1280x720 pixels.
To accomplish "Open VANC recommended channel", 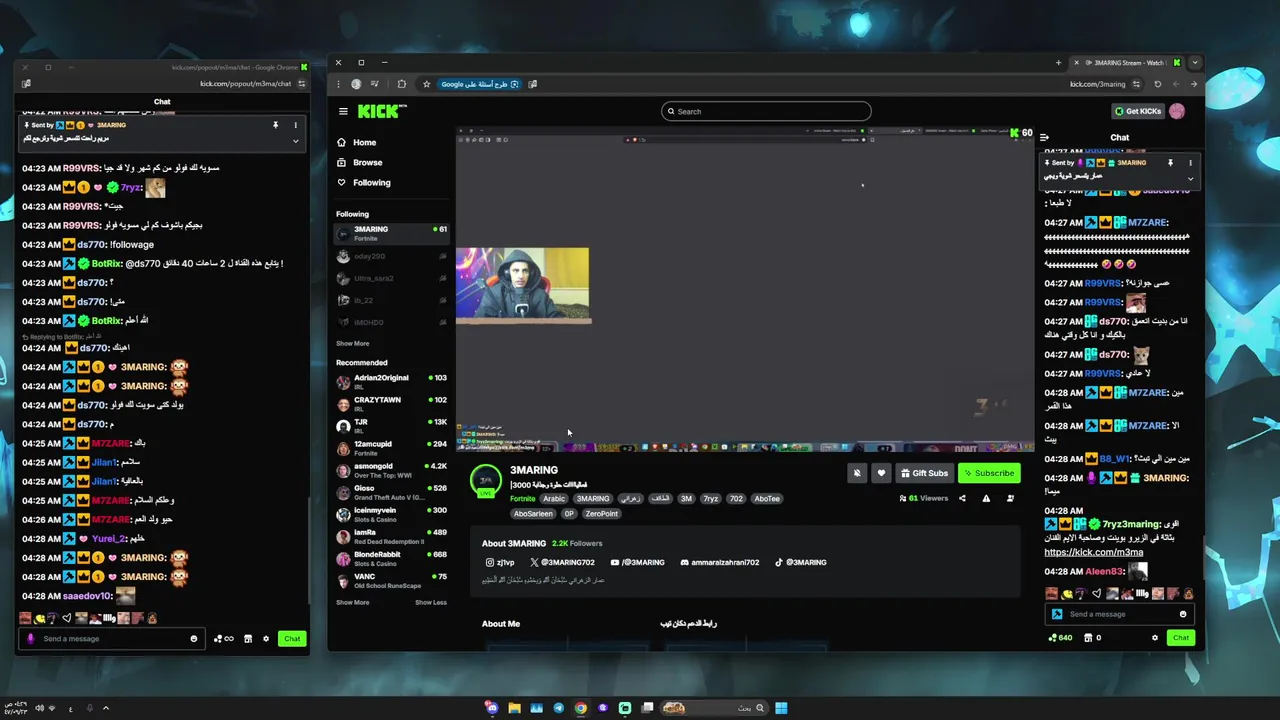I will point(391,580).
